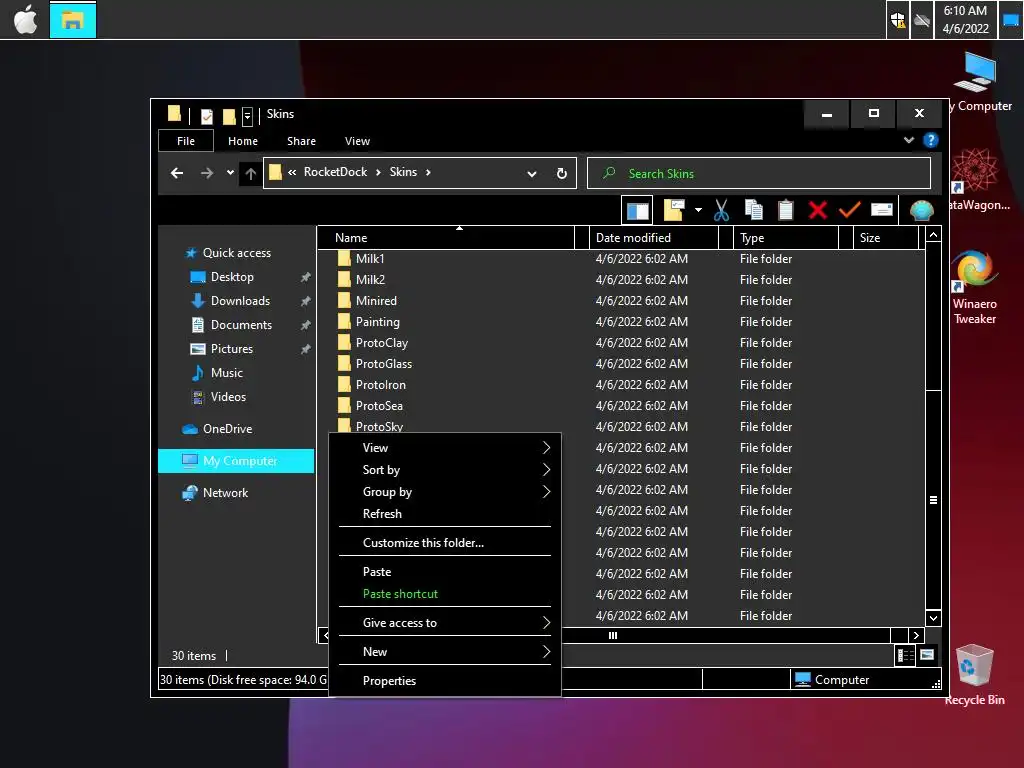Refresh the Skins folder via address bar
The image size is (1024, 768).
pyautogui.click(x=562, y=174)
